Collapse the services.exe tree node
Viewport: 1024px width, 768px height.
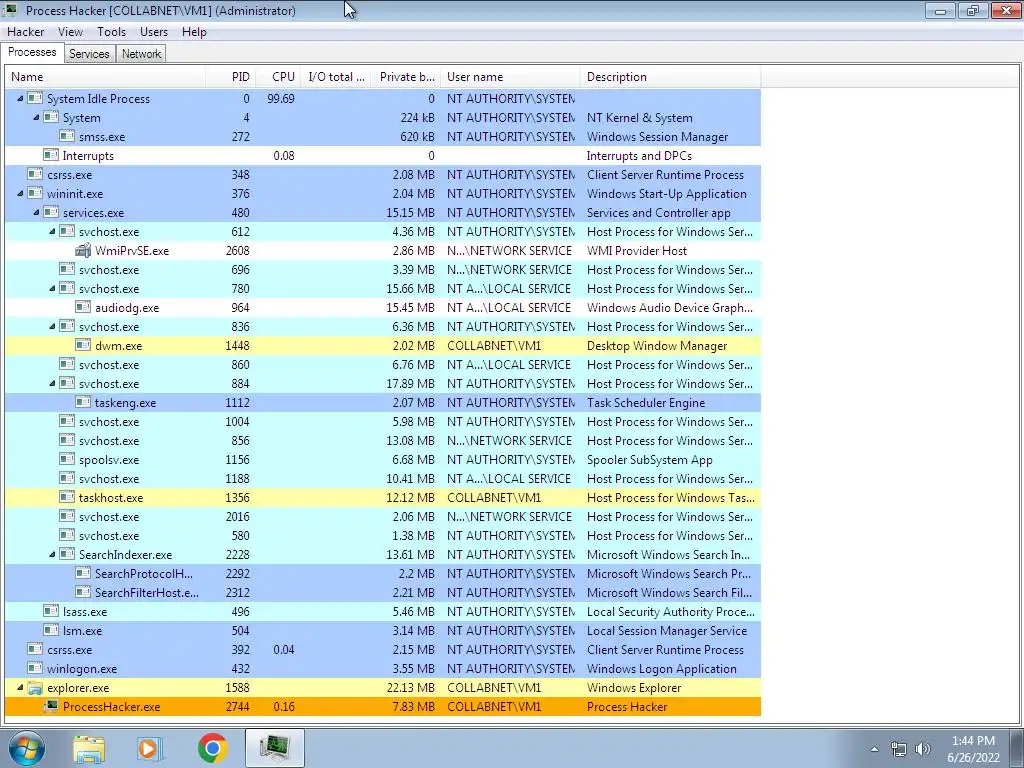point(37,212)
